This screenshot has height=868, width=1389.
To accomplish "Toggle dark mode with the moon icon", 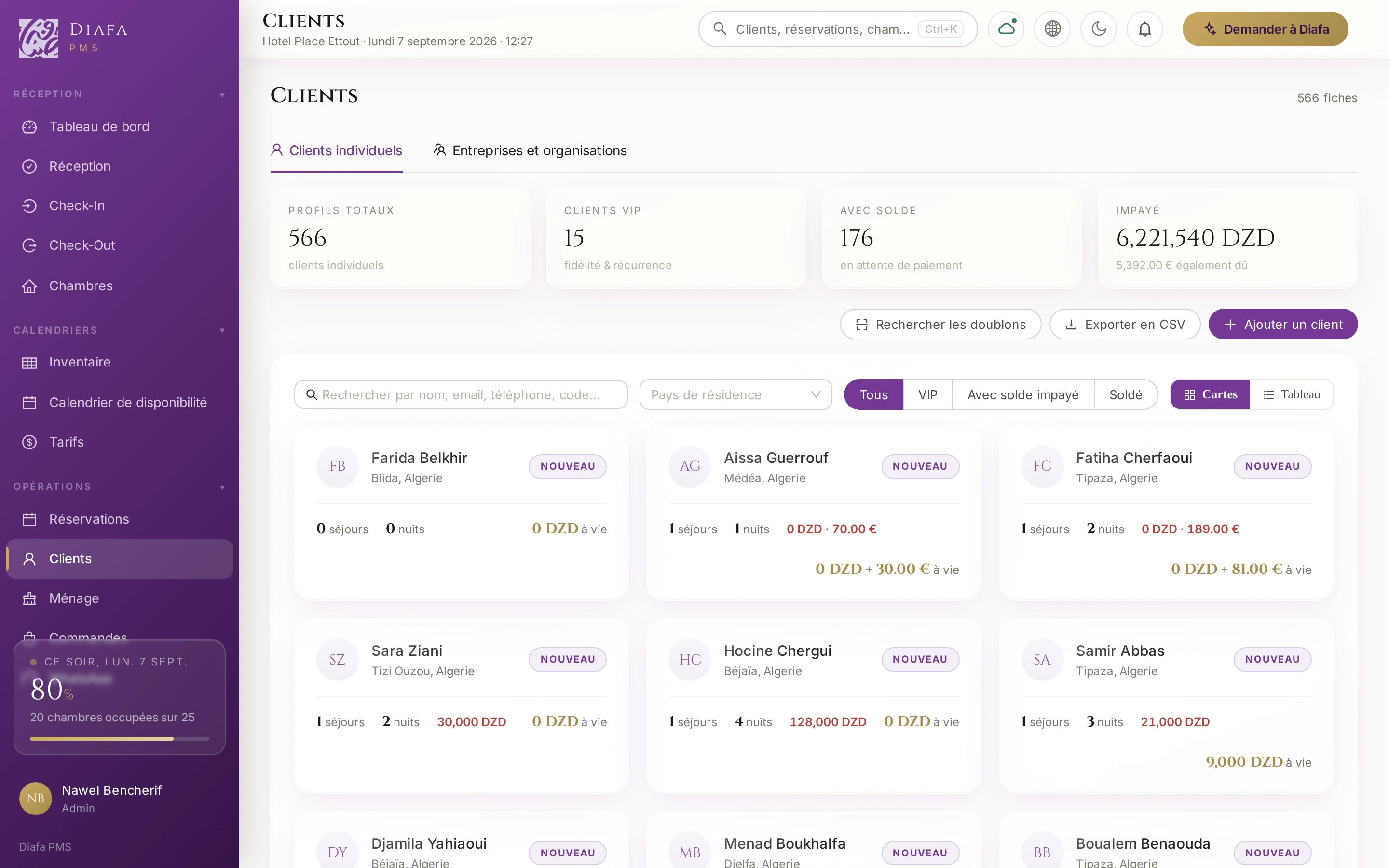I will 1099,29.
